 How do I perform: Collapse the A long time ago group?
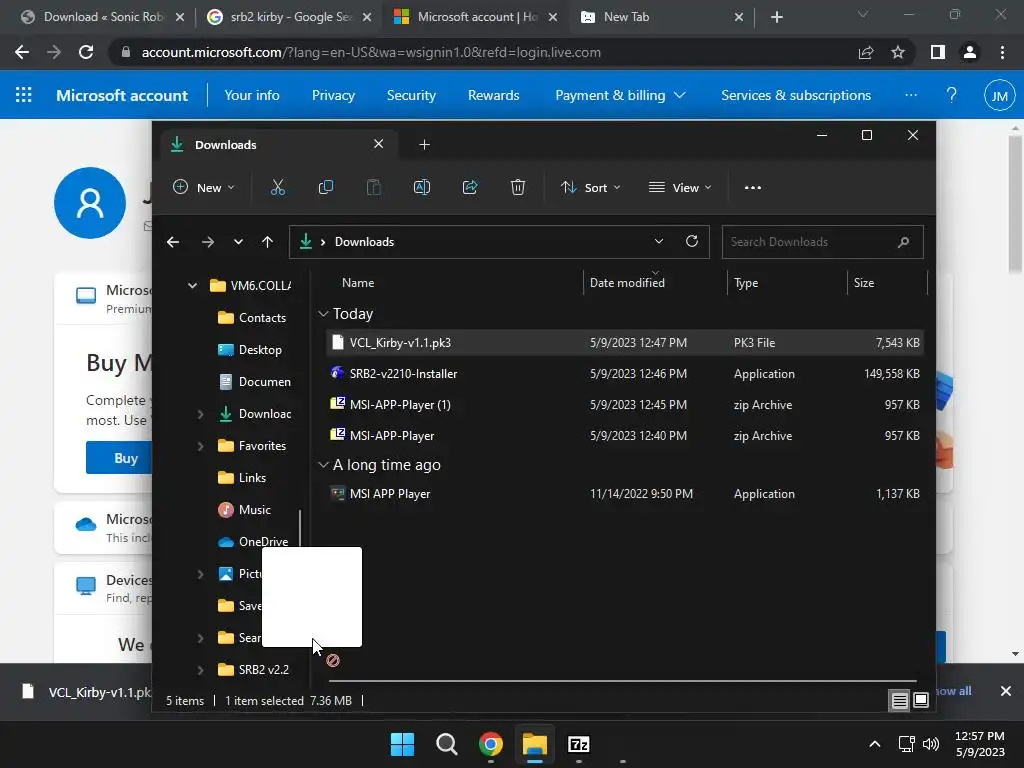click(x=323, y=465)
